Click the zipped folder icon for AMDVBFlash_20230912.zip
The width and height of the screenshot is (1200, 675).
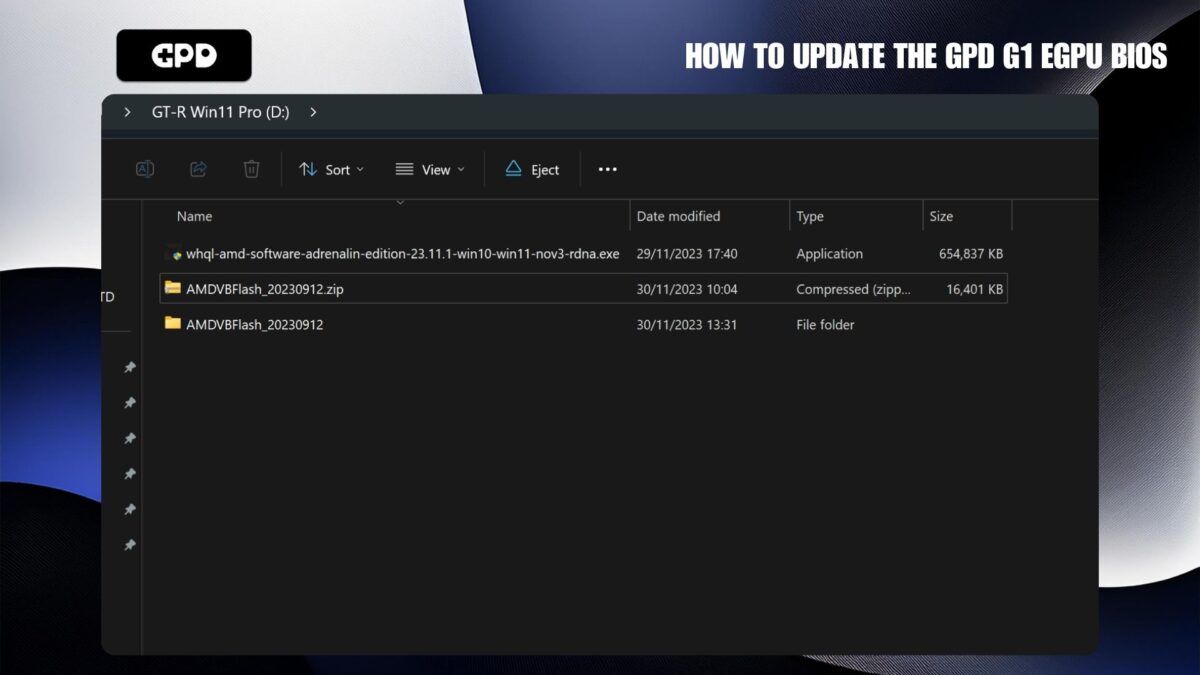point(173,289)
